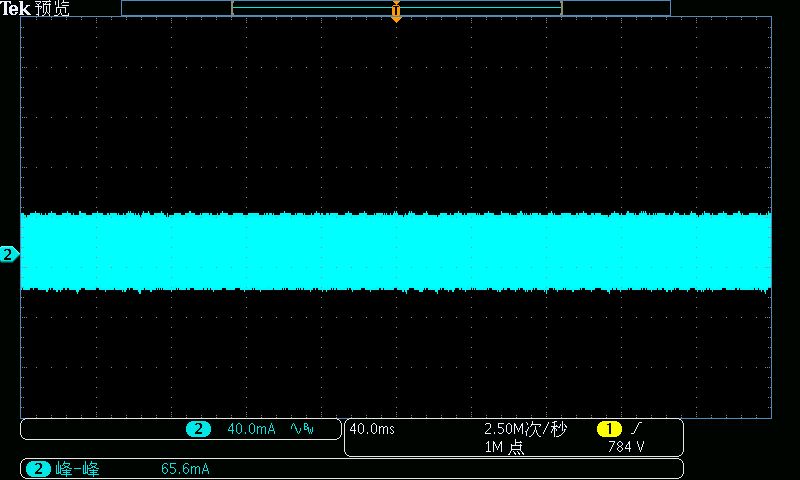800x480 pixels.
Task: Click the 784 V trigger level value
Action: [x=626, y=448]
